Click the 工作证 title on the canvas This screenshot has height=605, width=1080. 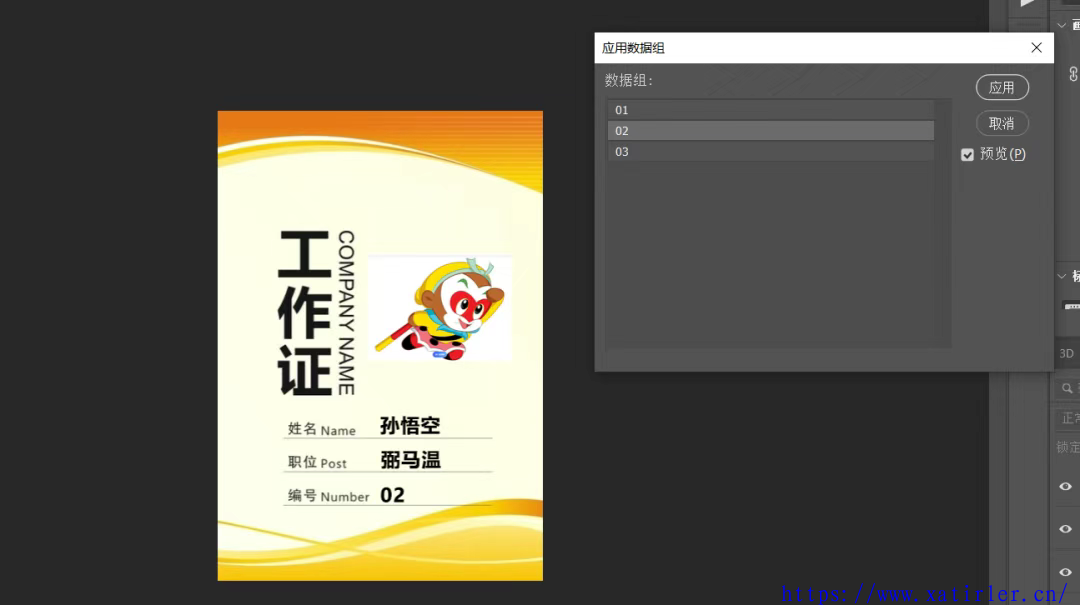305,314
